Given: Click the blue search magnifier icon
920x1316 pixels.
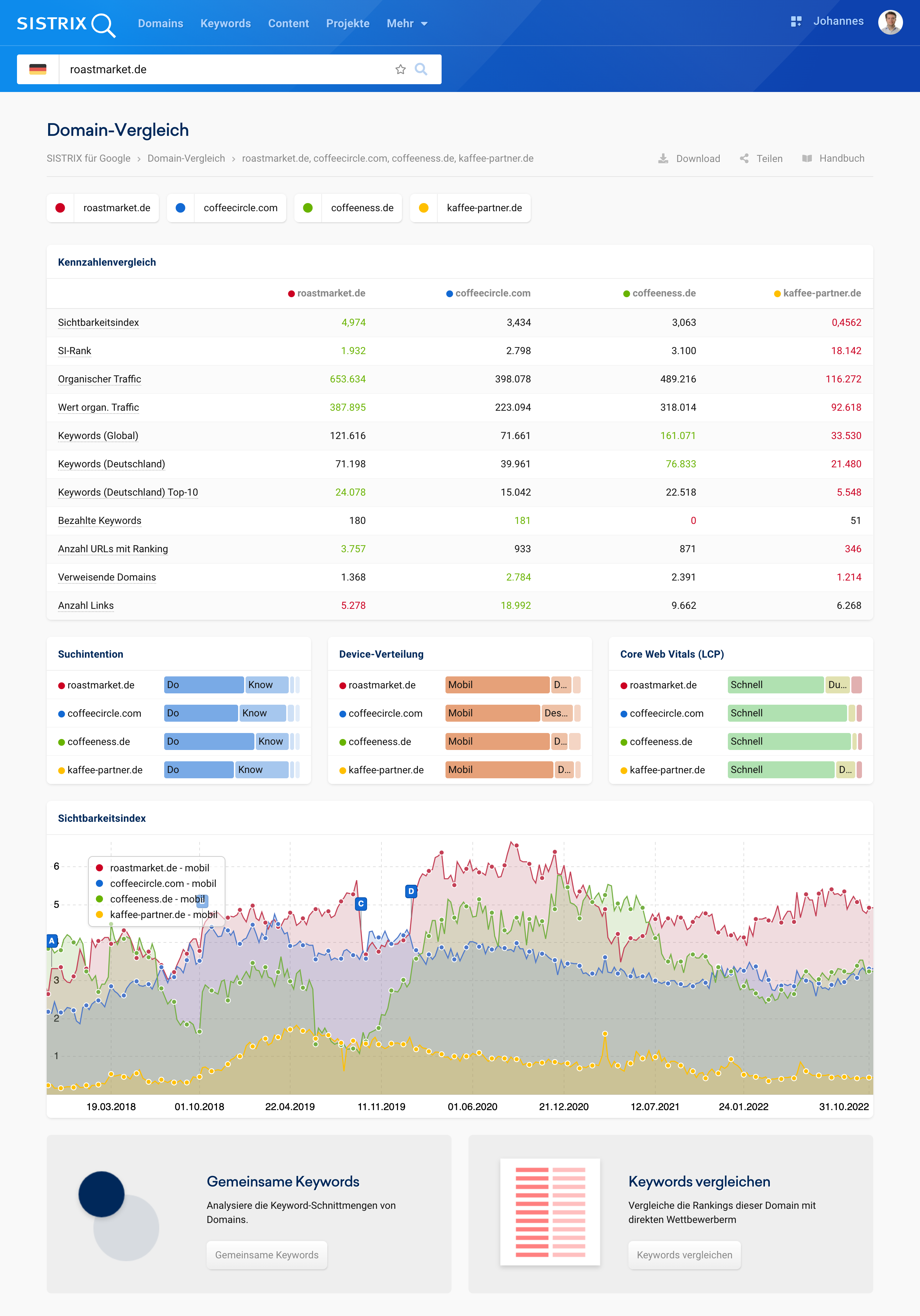Looking at the screenshot, I should [x=421, y=69].
